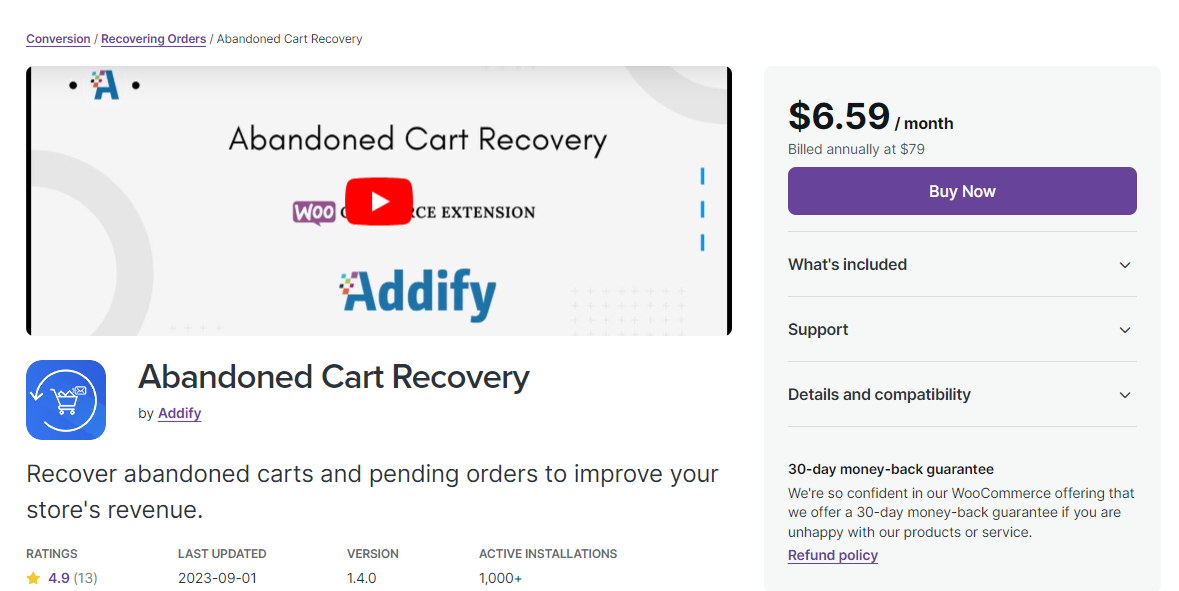Click the (13) reviews count
The width and height of the screenshot is (1179, 591).
coord(85,578)
